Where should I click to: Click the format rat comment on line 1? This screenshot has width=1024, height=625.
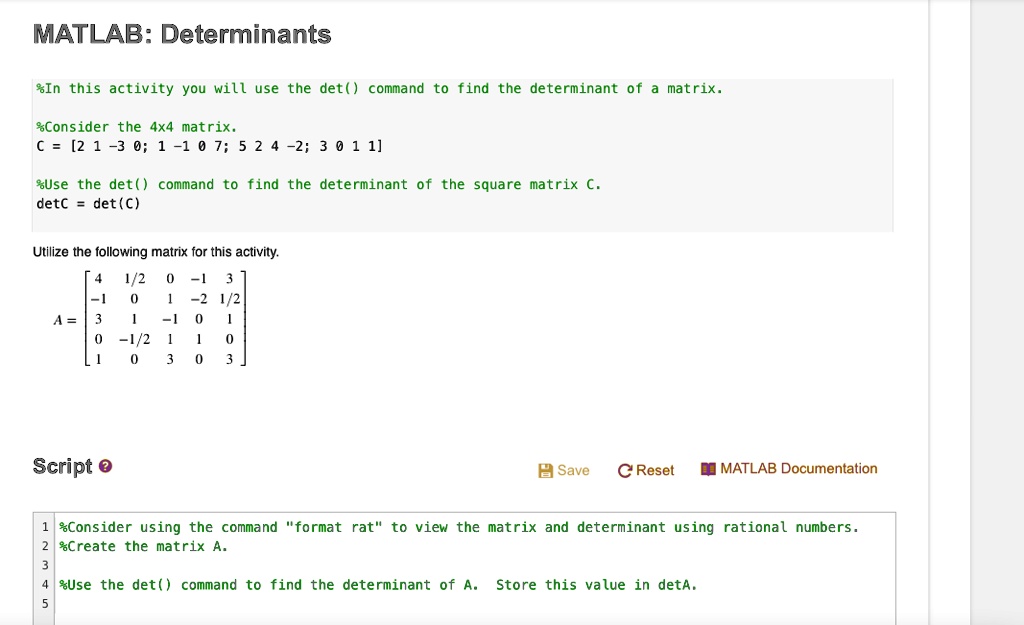(x=459, y=527)
